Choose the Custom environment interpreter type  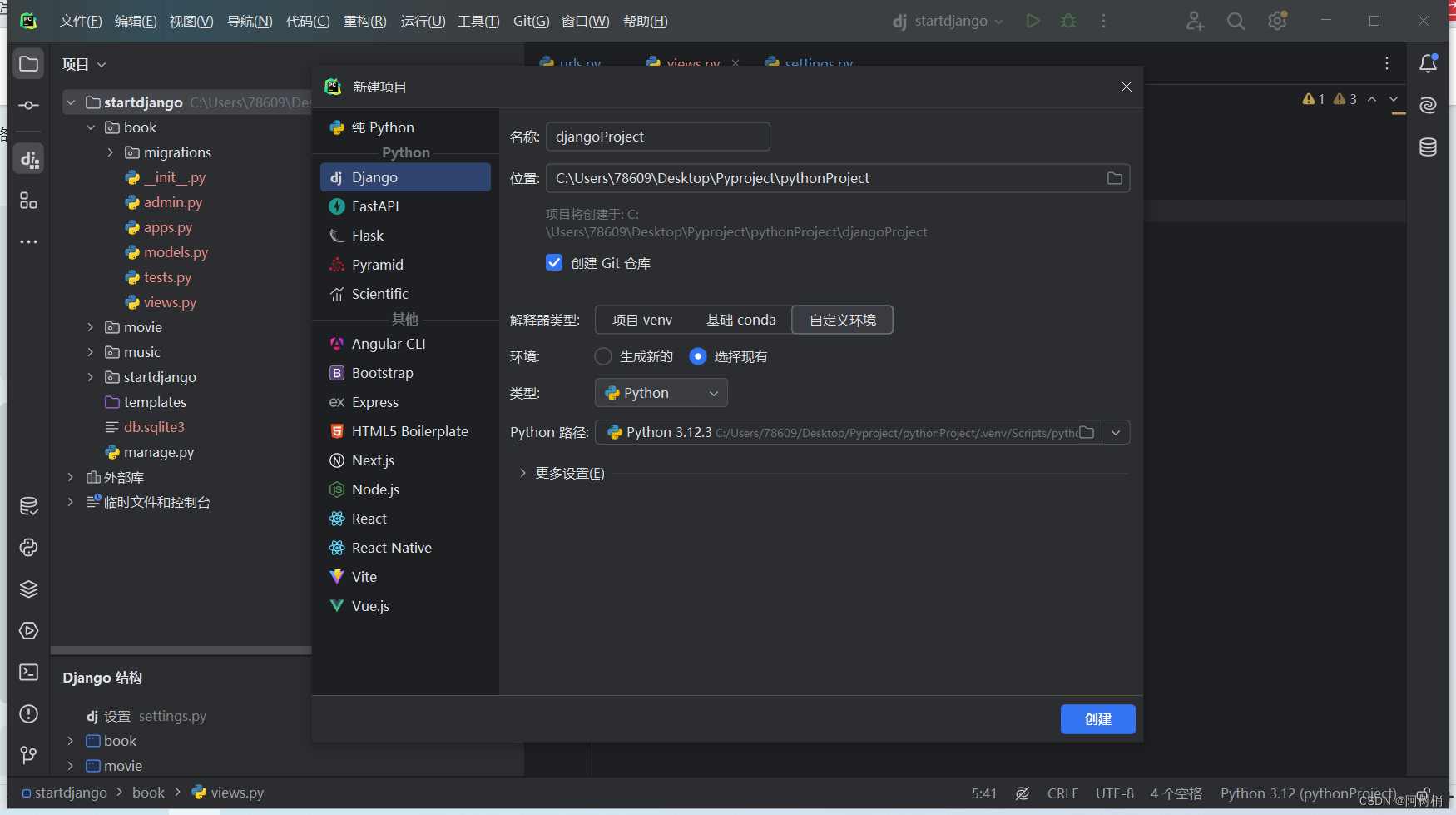(x=842, y=320)
